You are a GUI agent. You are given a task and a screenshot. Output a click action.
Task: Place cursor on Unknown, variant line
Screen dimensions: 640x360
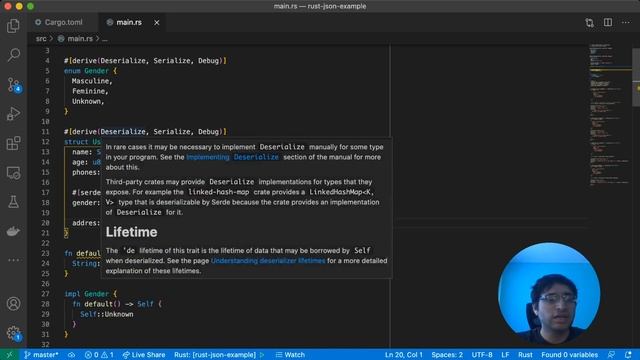88,102
